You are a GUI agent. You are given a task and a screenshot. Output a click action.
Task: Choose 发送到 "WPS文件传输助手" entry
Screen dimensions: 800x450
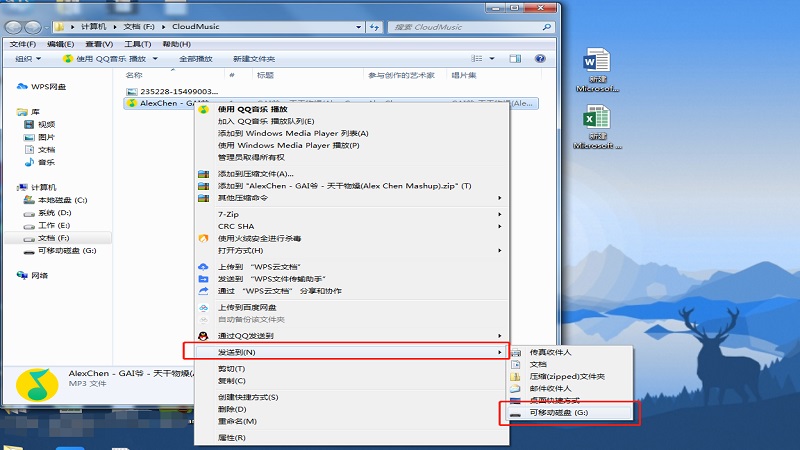[352, 279]
